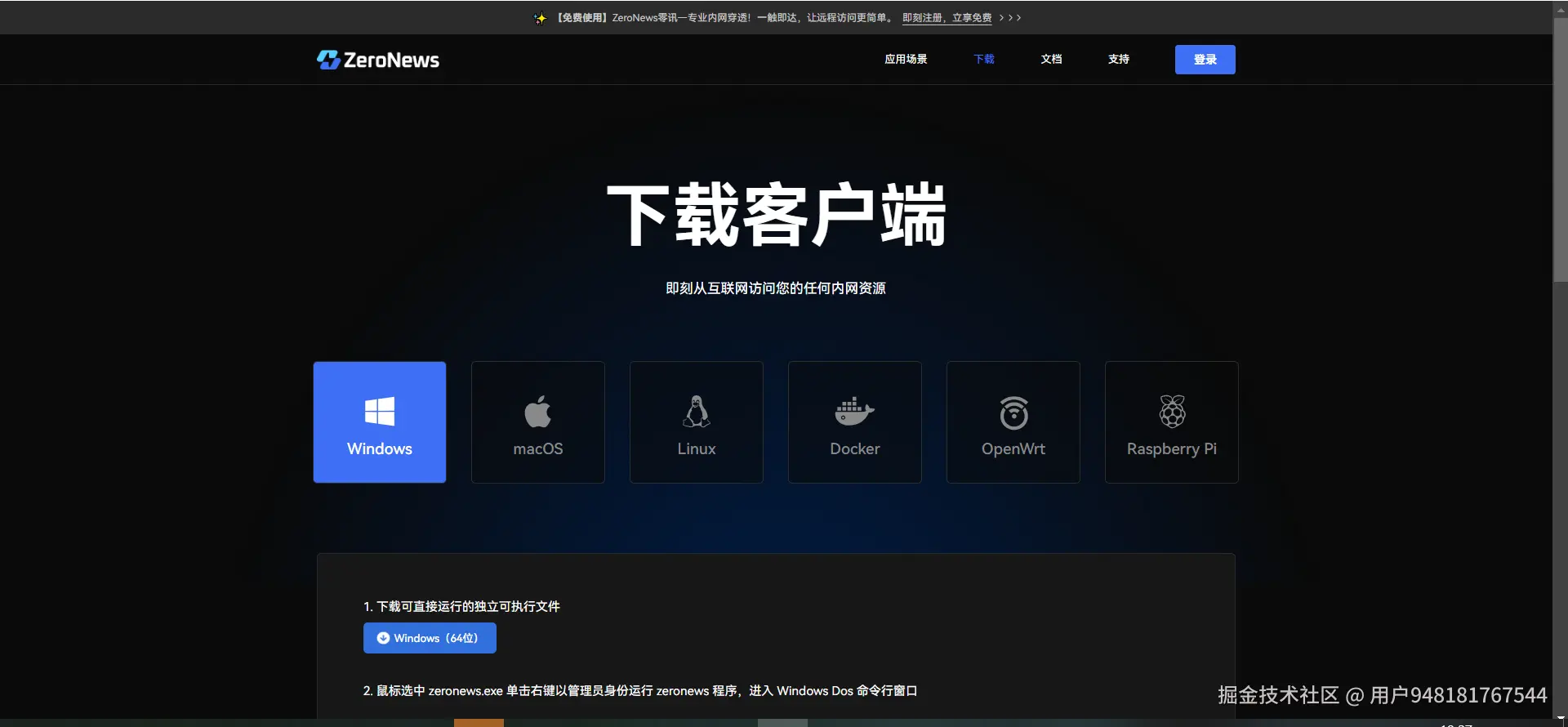Select the Docker platform tab
Image resolution: width=1568 pixels, height=727 pixels.
[855, 422]
